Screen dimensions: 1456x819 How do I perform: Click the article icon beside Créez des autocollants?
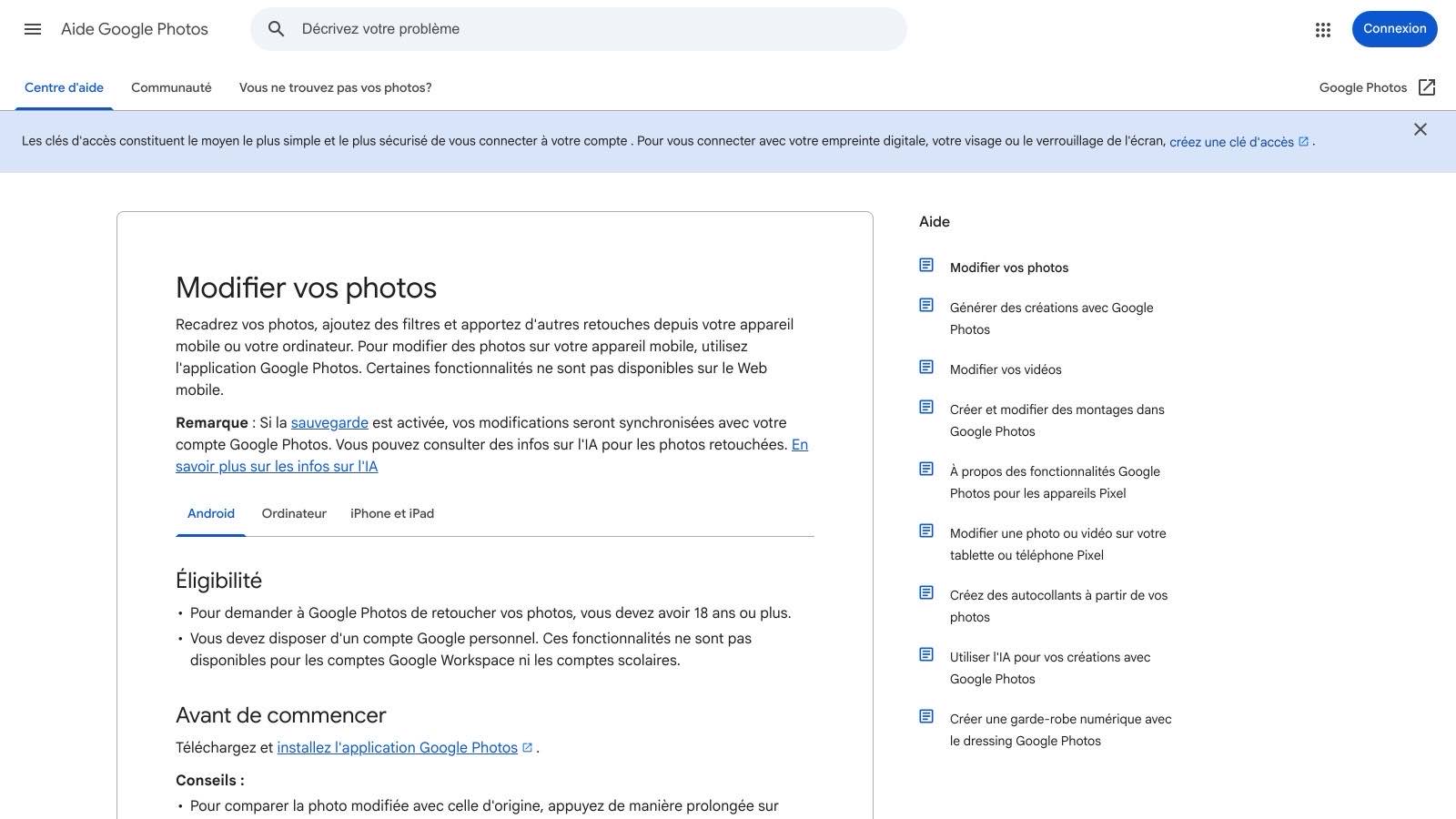(926, 593)
